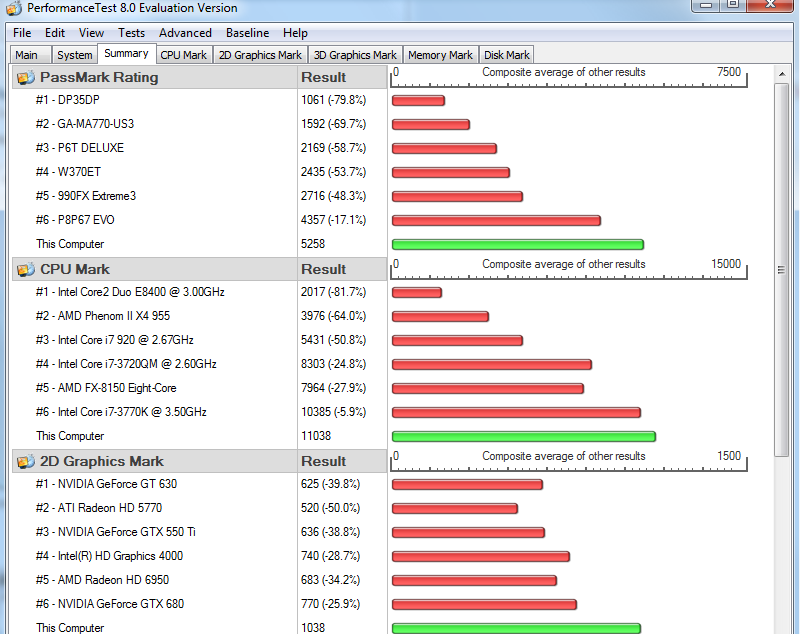800x634 pixels.
Task: Open the 3D Graphics Mark tab
Action: point(355,55)
